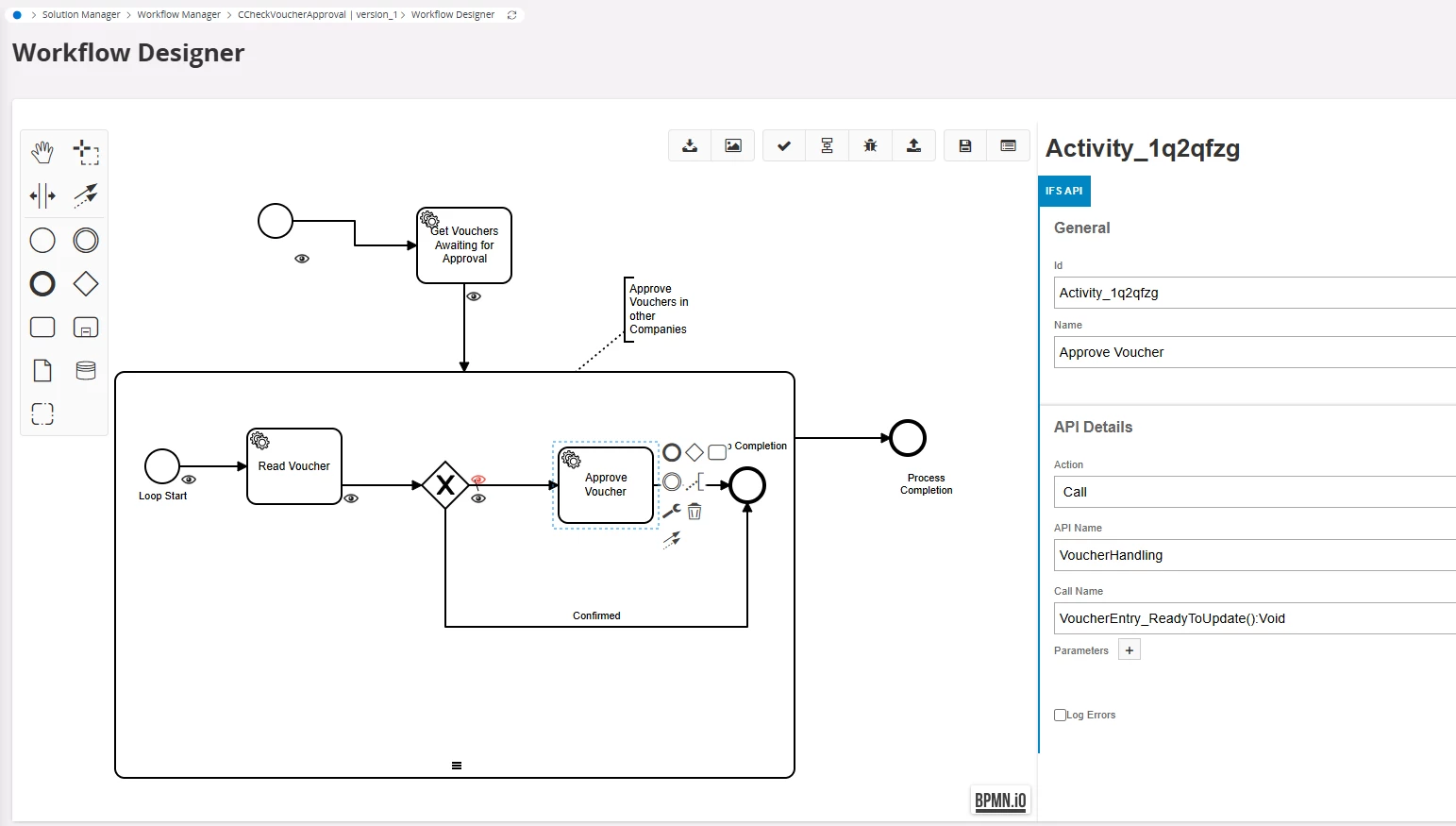
Task: Click the upload arrow toolbar icon
Action: [x=913, y=145]
